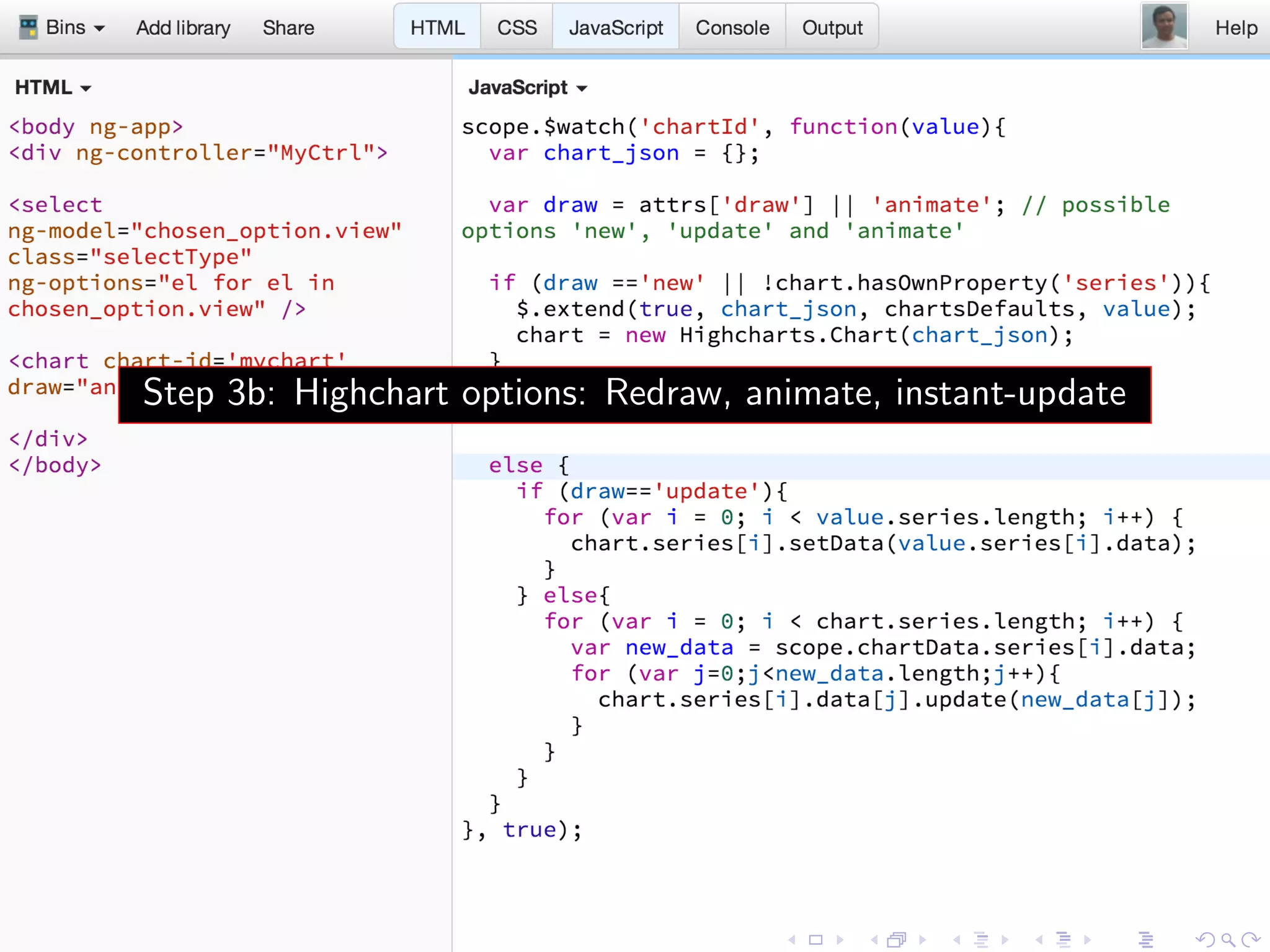Click the Beamer slide frame icon
This screenshot has height=952, width=1270.
(x=815, y=940)
